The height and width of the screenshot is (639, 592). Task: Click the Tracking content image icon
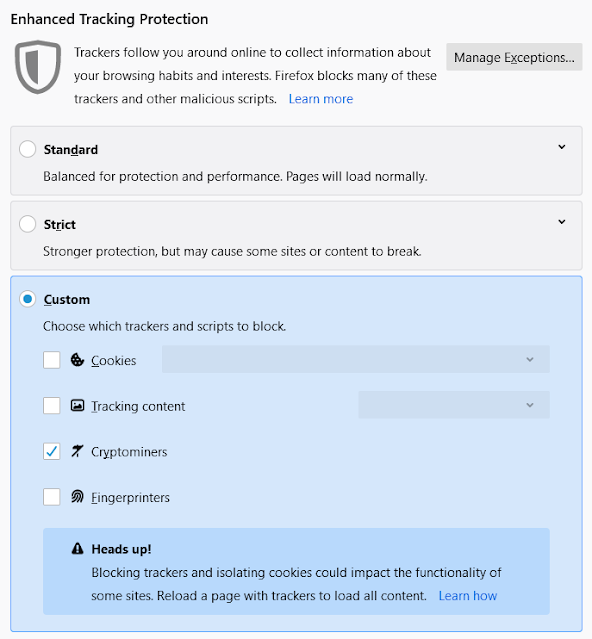pos(77,405)
